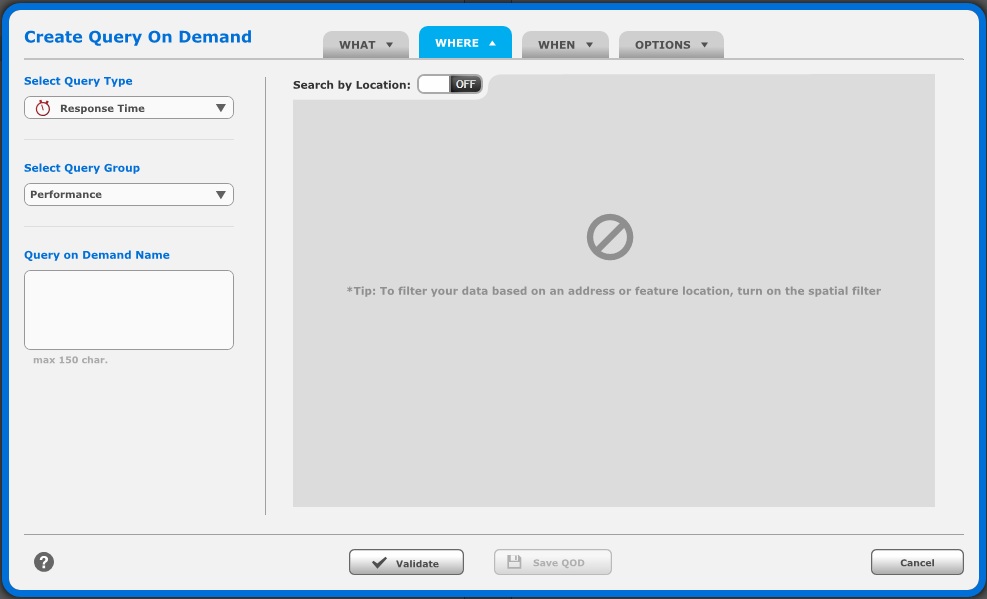Focus the Query on Demand Name field
987x599 pixels.
(129, 310)
